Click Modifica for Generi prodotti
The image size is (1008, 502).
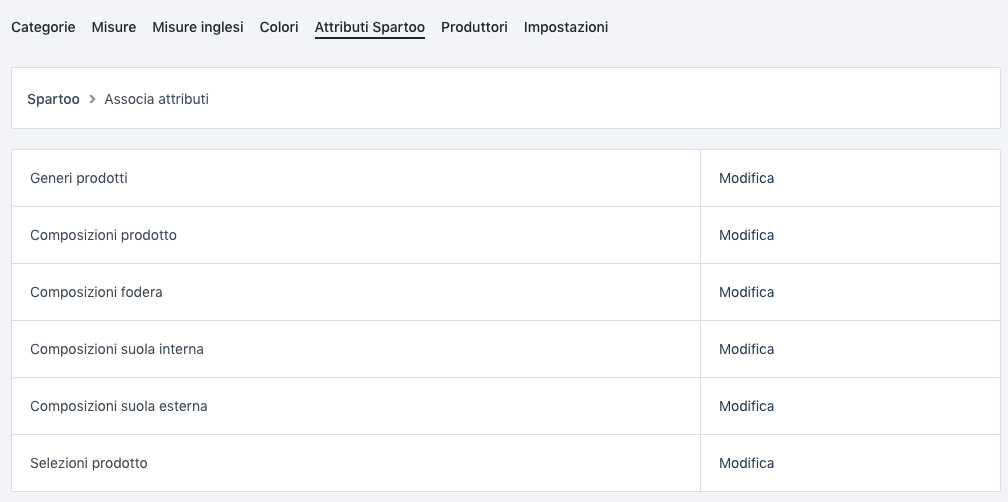(746, 178)
